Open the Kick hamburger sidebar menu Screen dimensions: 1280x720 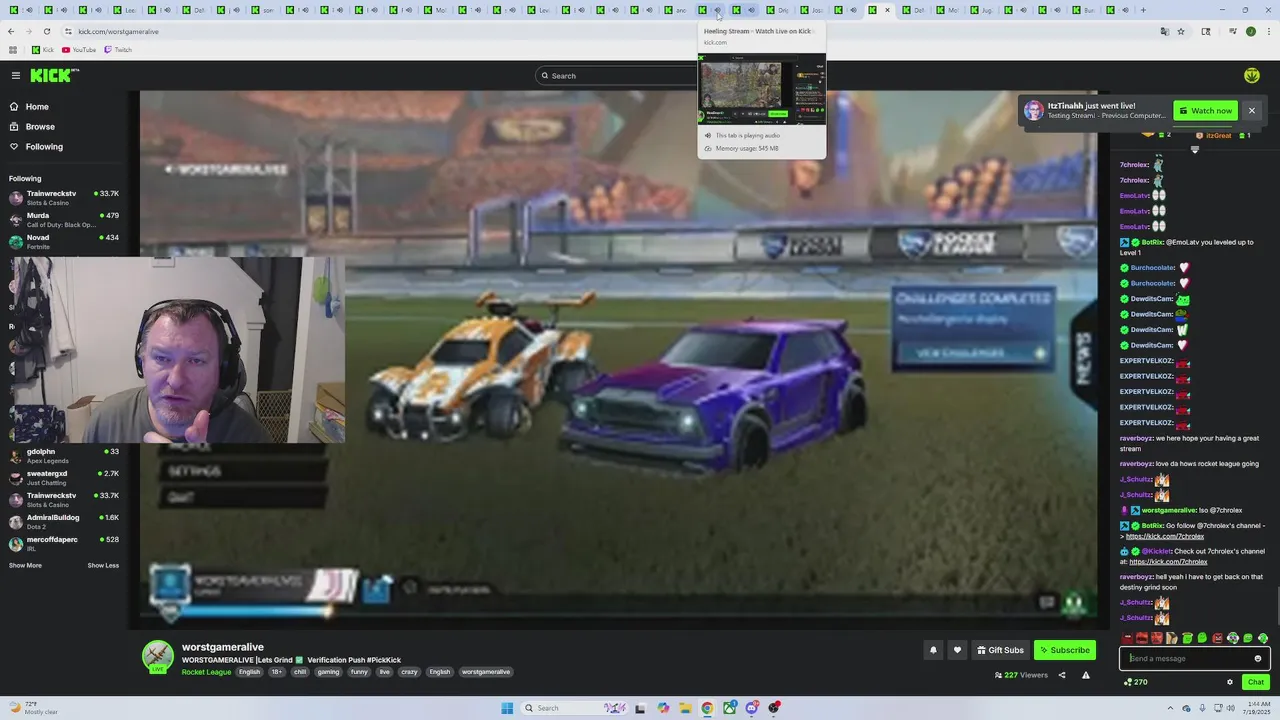tap(16, 75)
